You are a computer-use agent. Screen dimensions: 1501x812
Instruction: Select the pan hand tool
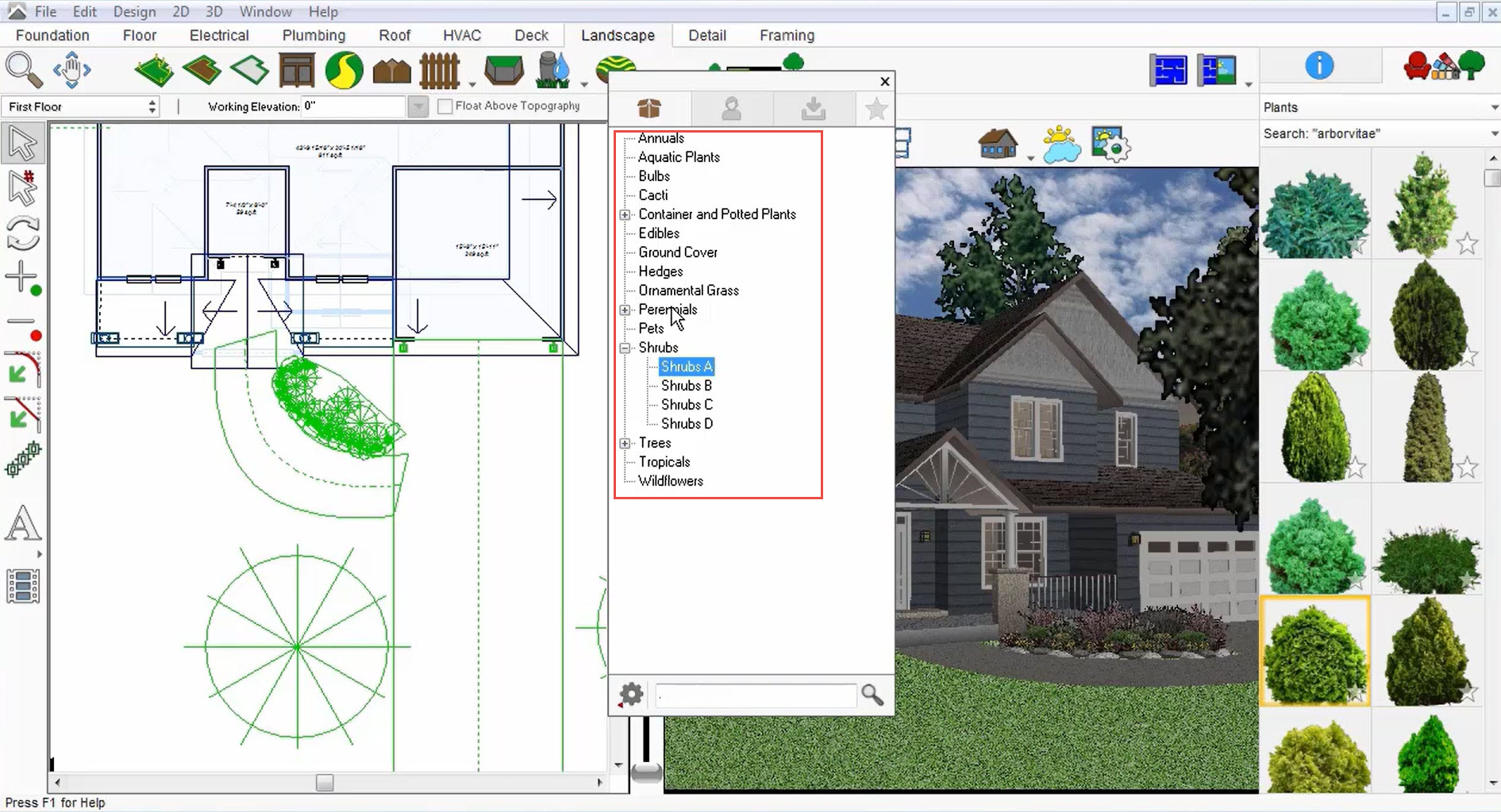tap(71, 70)
